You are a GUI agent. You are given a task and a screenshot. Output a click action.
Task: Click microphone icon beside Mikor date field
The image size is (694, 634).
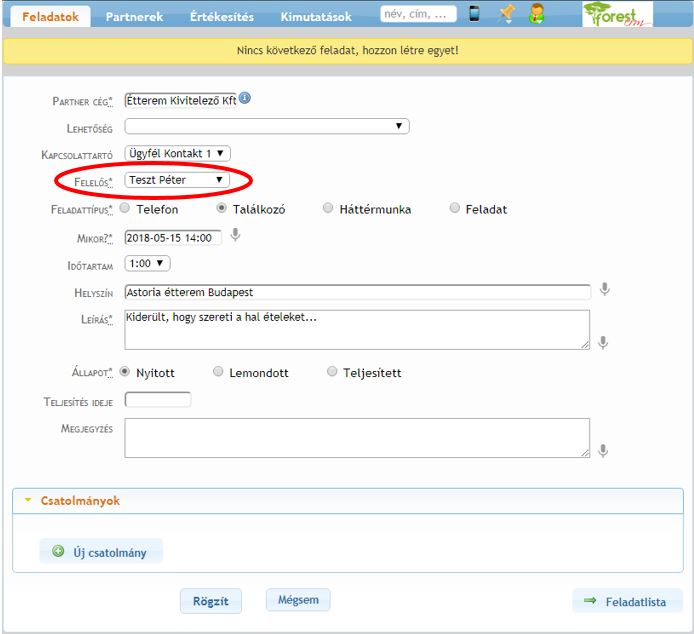point(236,236)
